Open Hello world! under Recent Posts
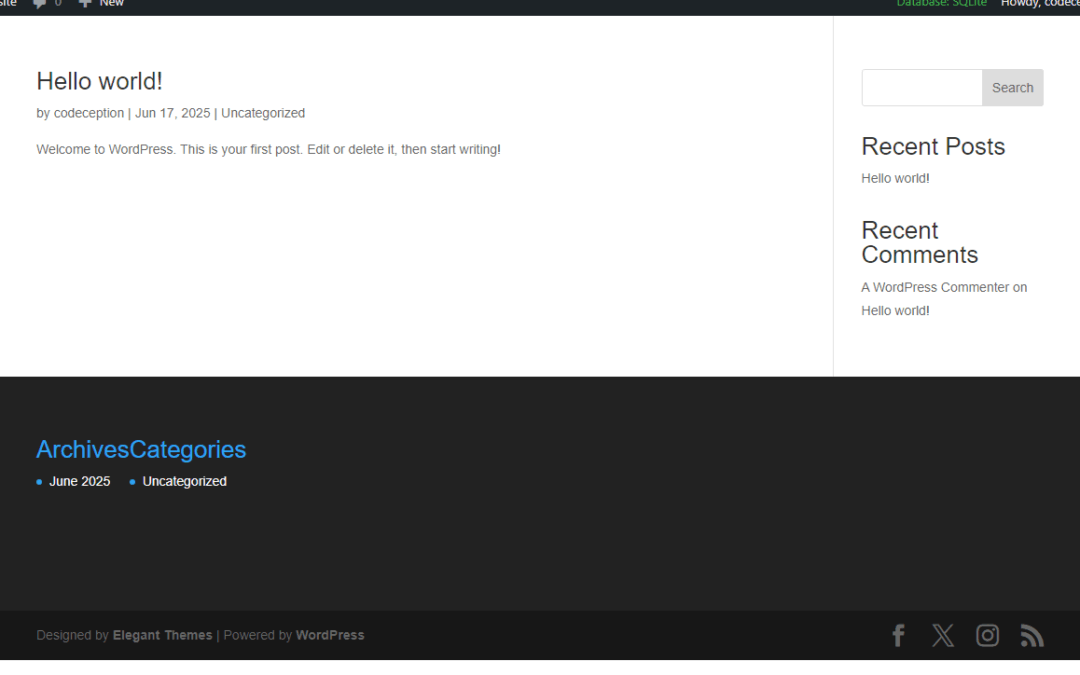This screenshot has height=675, width=1080. tap(895, 178)
